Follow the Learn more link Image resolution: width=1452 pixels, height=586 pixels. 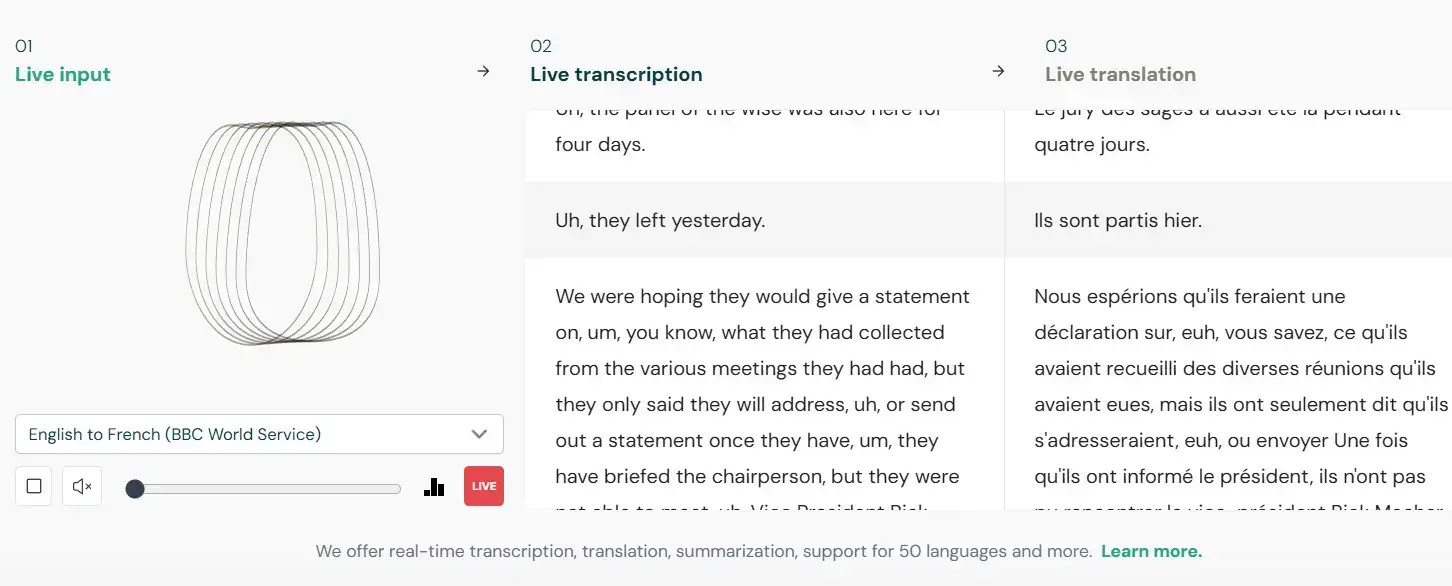click(x=1151, y=551)
